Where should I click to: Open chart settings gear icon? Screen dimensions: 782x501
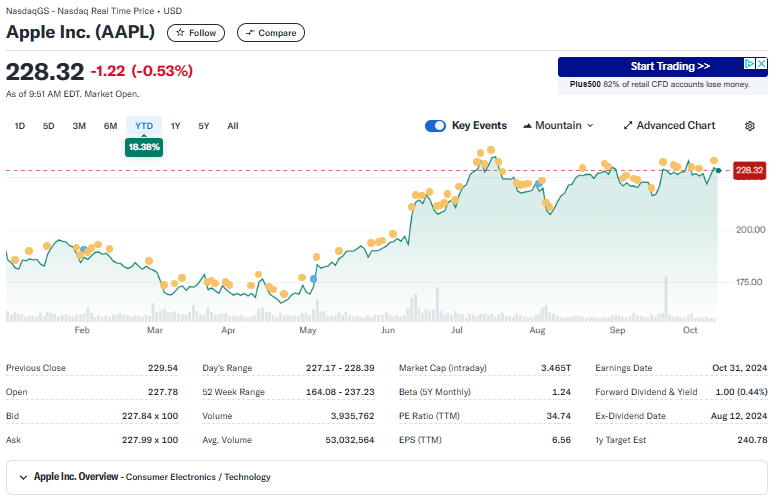tap(750, 126)
